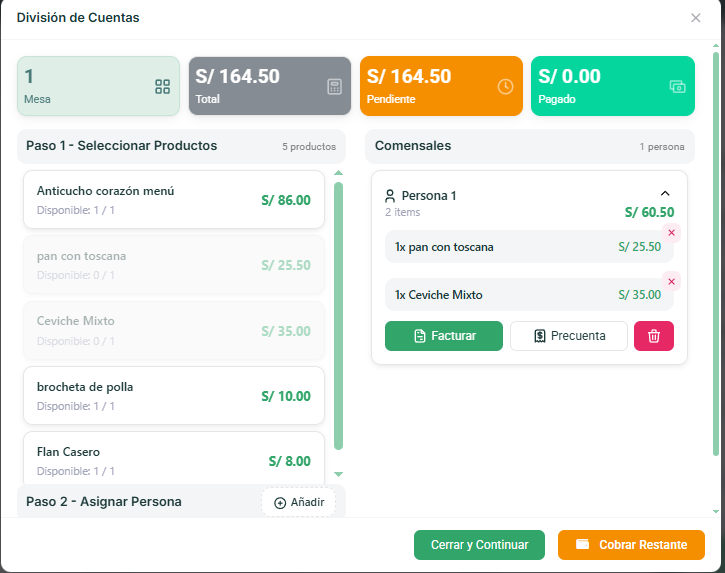Click the Facturar button label
725x573 pixels.
tap(453, 336)
